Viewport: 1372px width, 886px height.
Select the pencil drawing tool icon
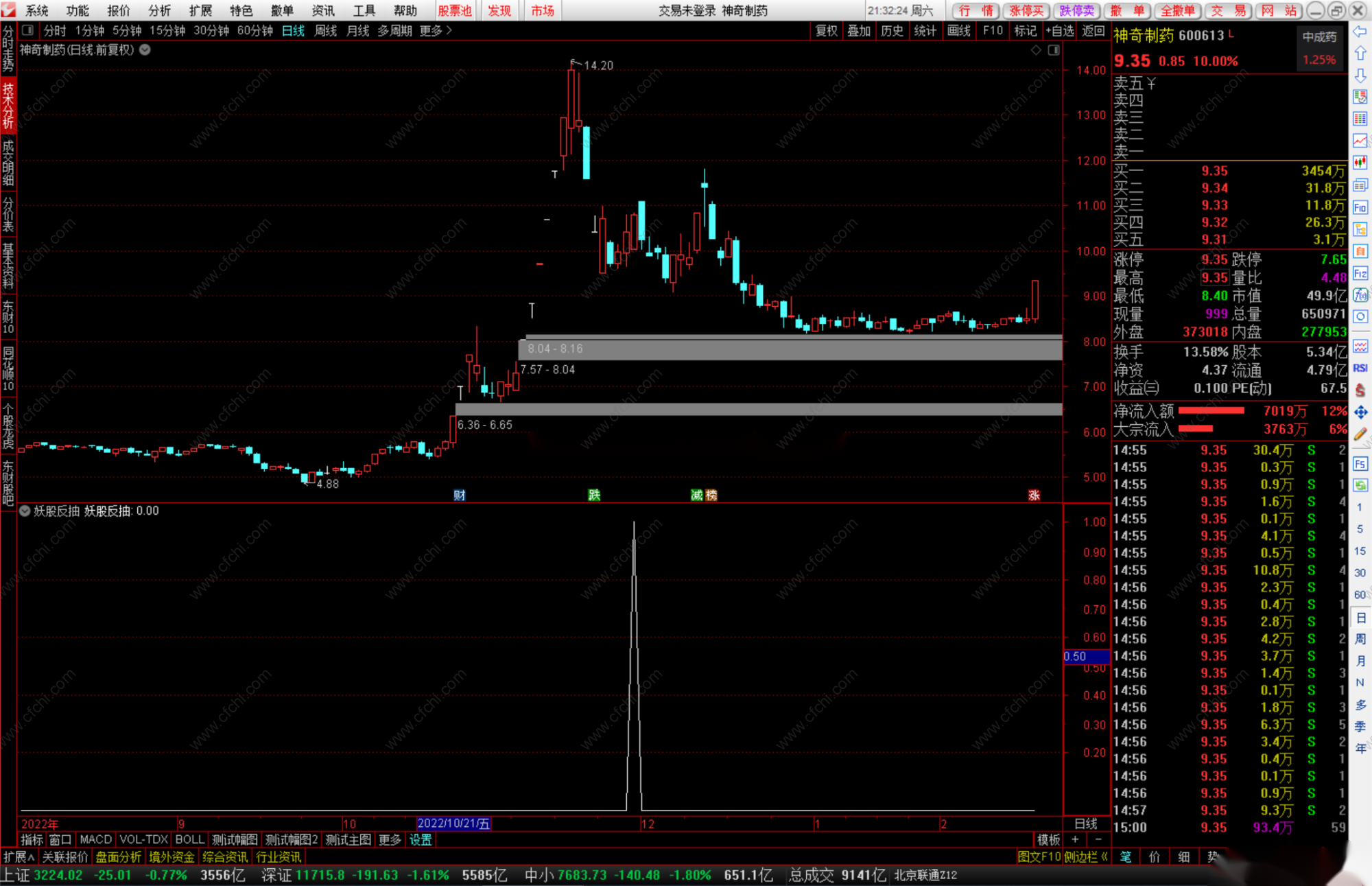(x=1360, y=434)
